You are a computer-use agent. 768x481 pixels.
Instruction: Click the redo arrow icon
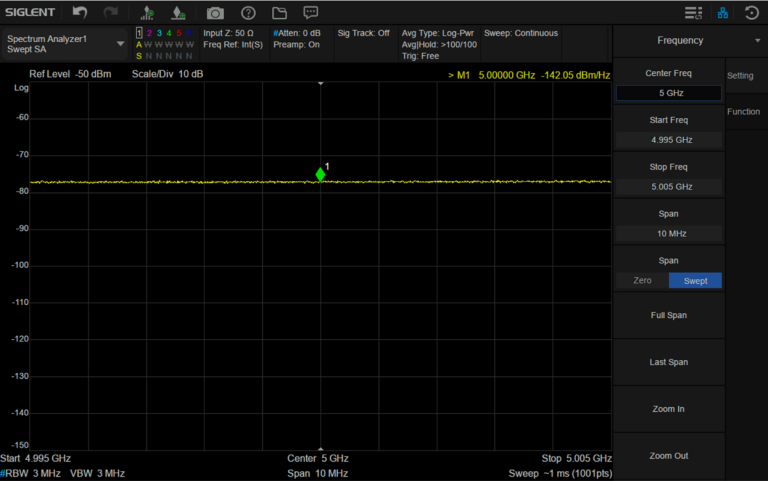pyautogui.click(x=110, y=13)
